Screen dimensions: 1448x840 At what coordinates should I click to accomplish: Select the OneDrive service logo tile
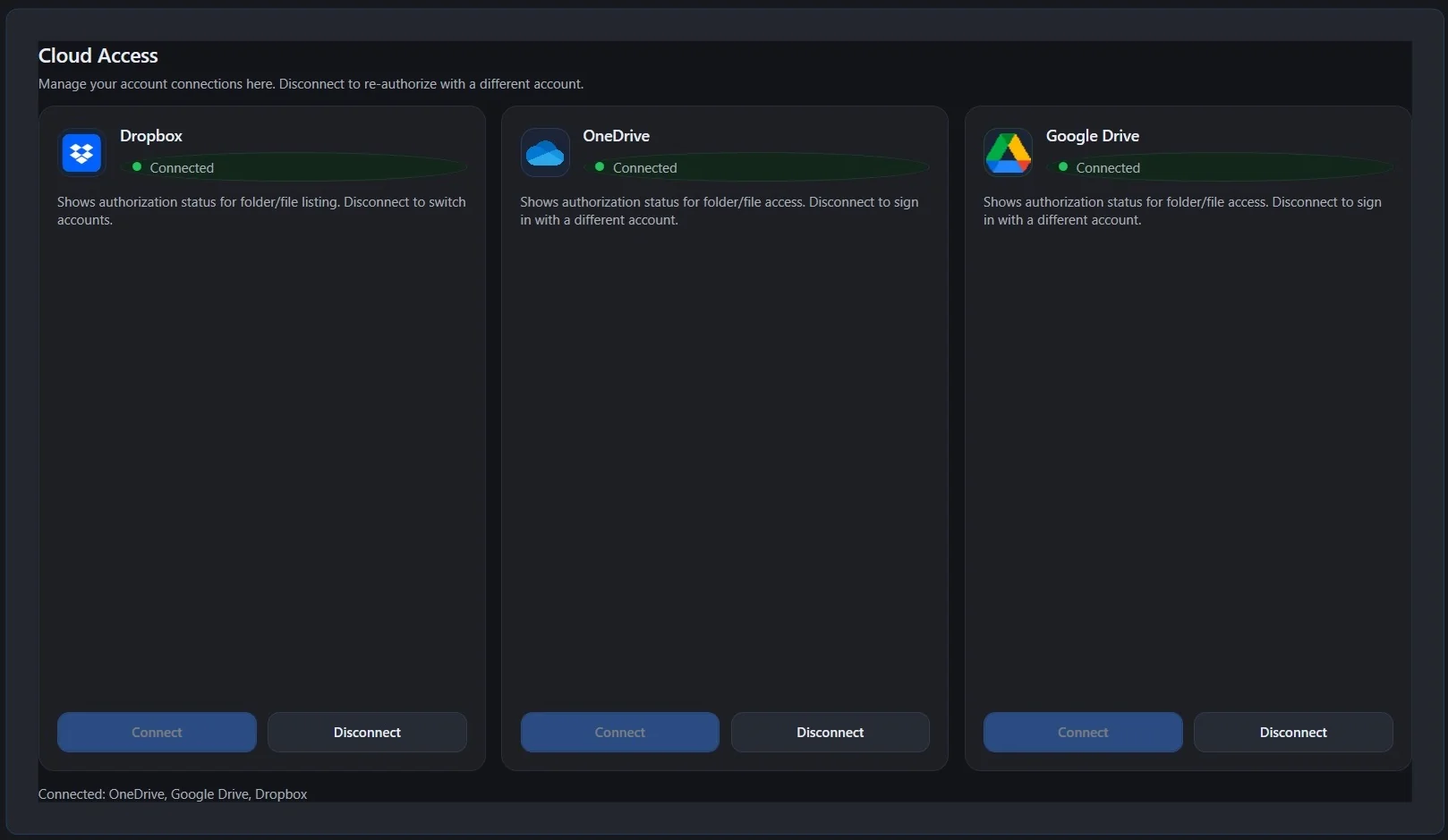click(x=544, y=152)
